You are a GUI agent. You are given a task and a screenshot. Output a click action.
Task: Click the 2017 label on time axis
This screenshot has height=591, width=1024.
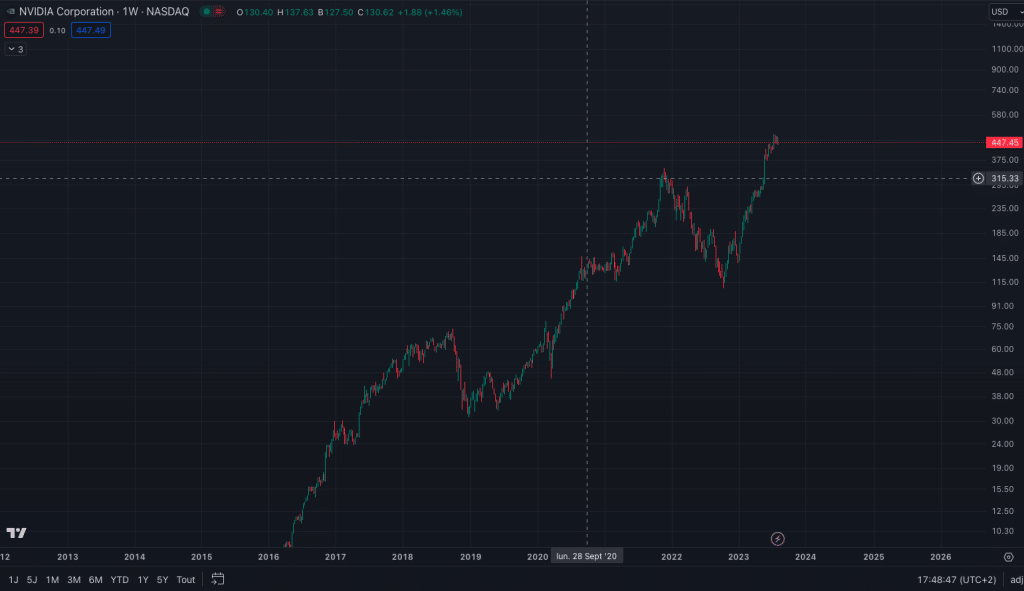pos(335,557)
